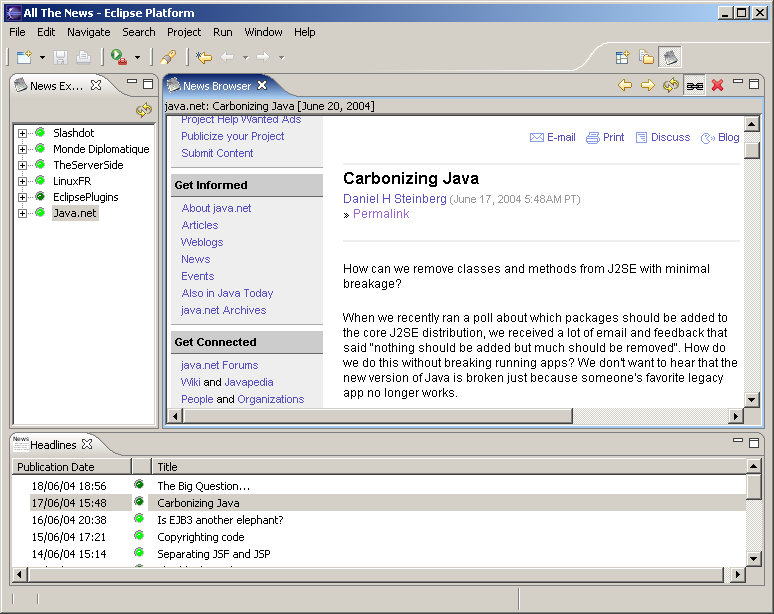Click status dot for The Big Question
The height and width of the screenshot is (614, 774).
pos(139,484)
